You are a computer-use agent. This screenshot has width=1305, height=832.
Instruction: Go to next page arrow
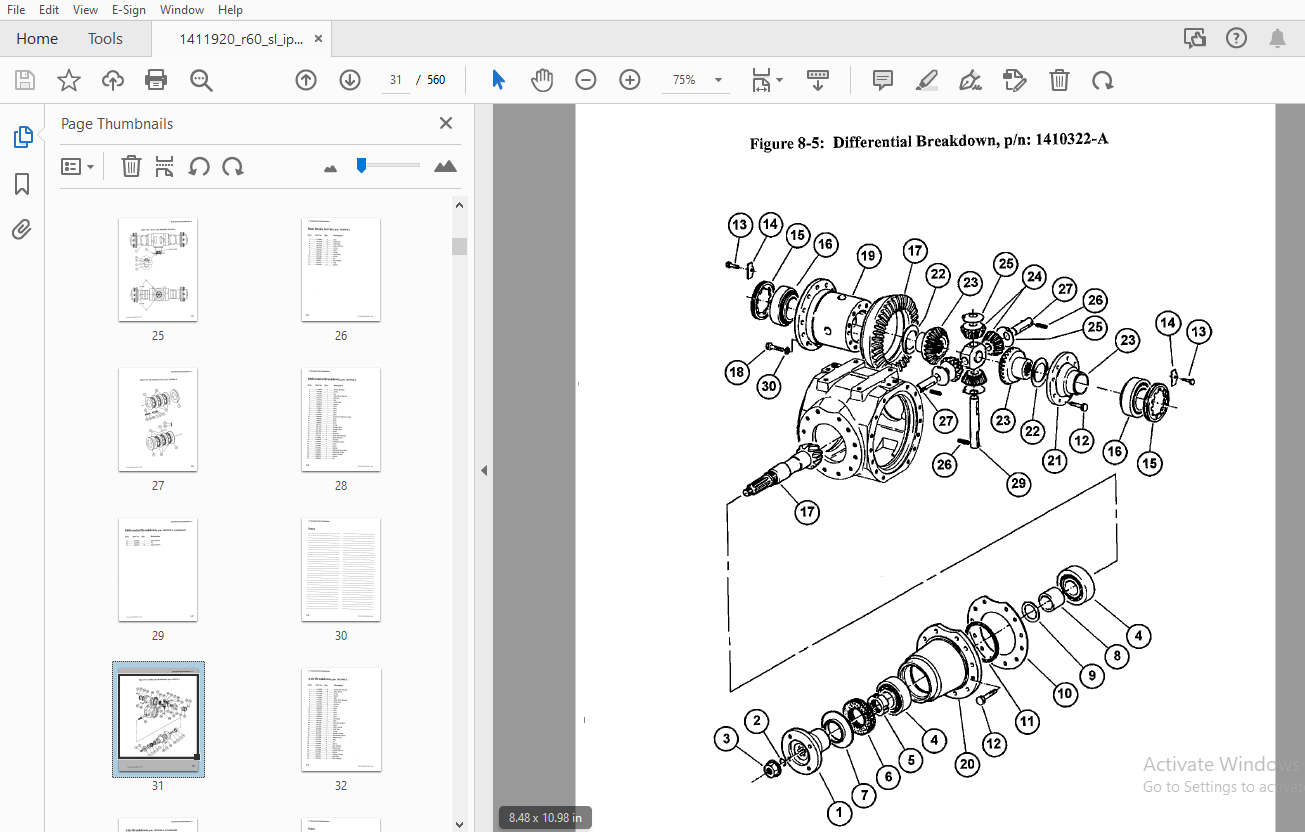350,80
